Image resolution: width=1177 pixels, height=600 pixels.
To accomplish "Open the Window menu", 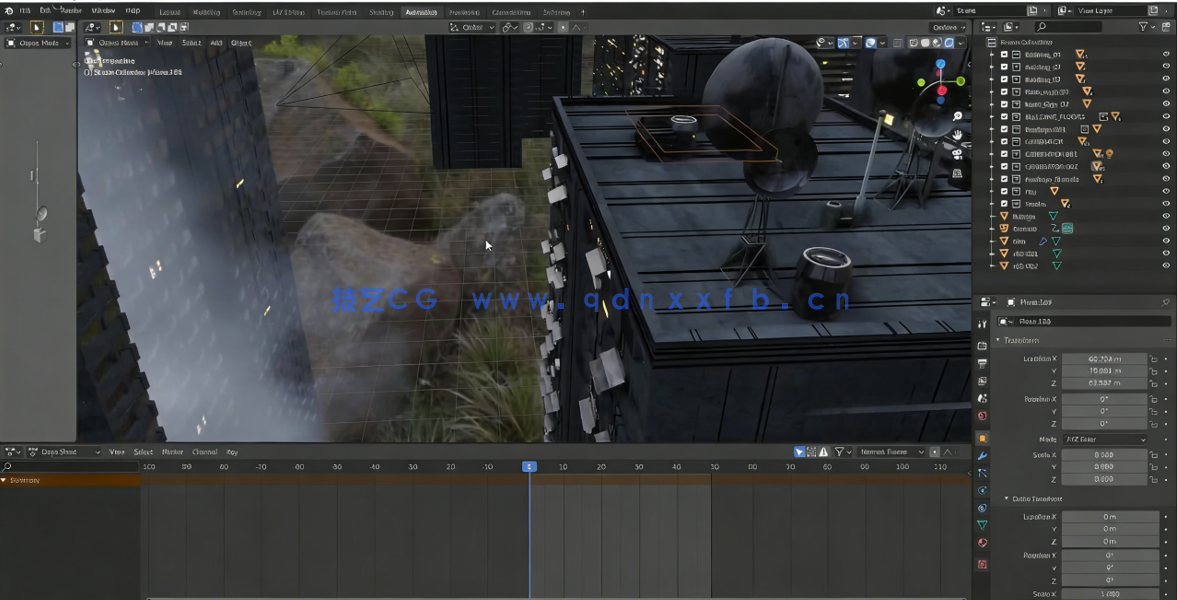I will click(x=103, y=11).
